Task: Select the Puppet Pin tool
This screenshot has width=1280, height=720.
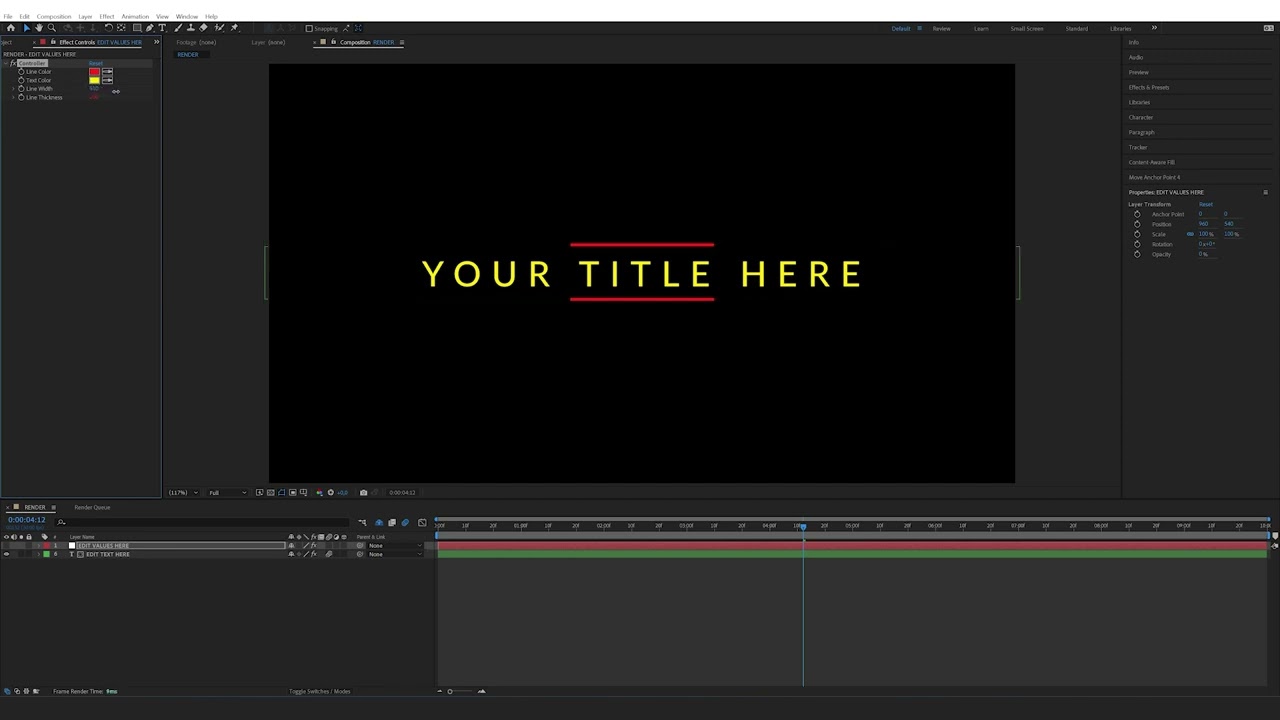Action: [234, 28]
